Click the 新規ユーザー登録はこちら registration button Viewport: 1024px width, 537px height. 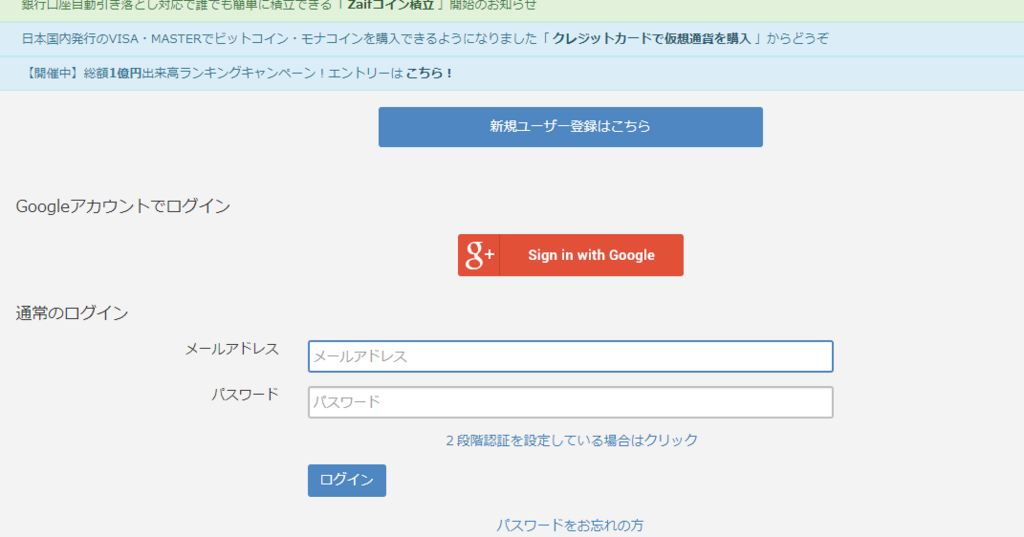point(570,127)
